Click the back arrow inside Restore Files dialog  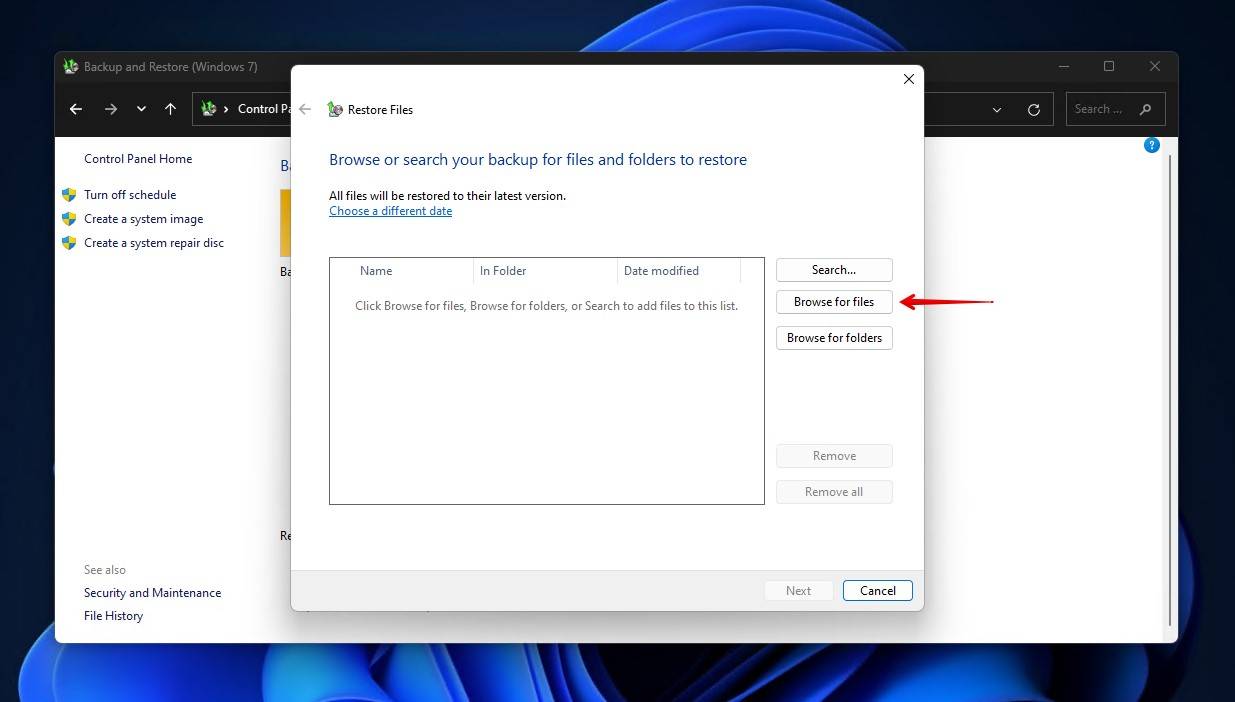point(305,109)
